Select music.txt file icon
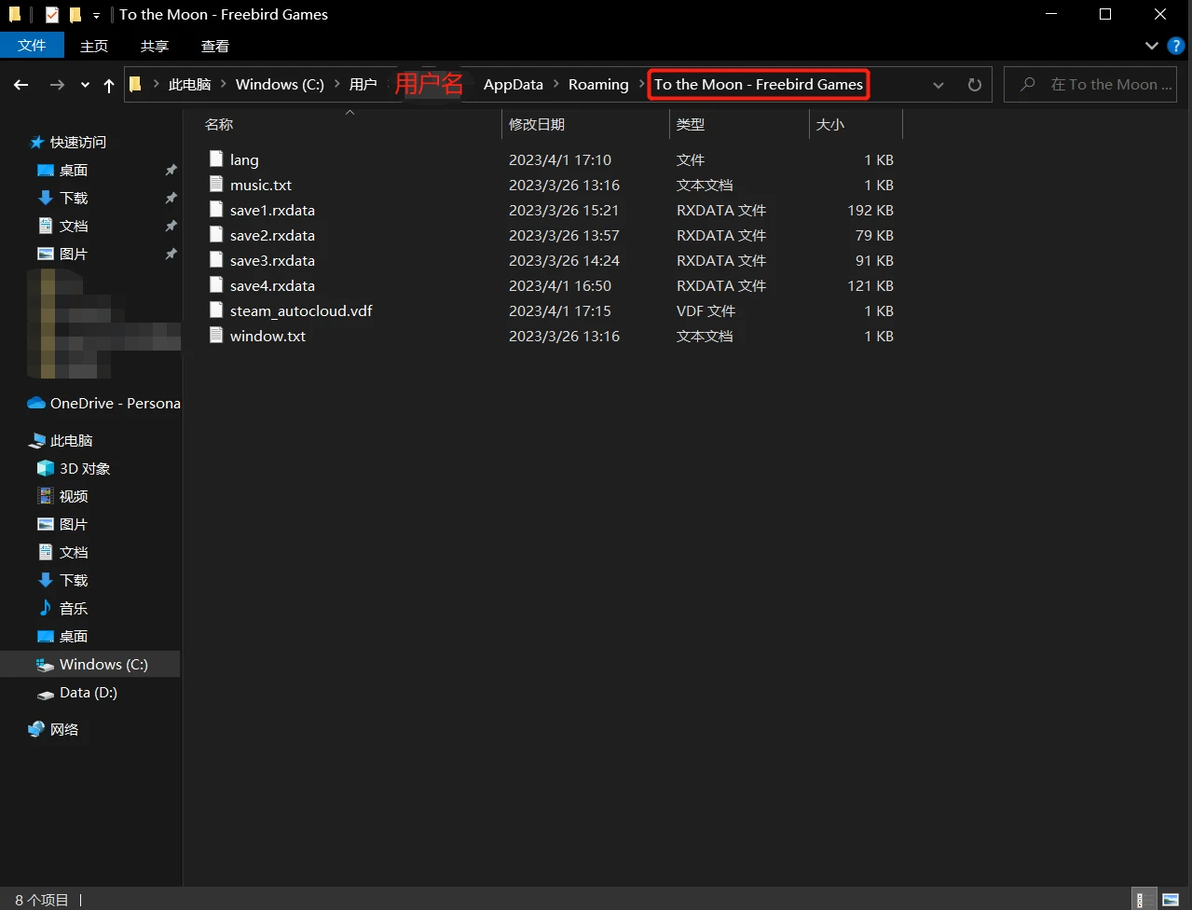 click(216, 185)
